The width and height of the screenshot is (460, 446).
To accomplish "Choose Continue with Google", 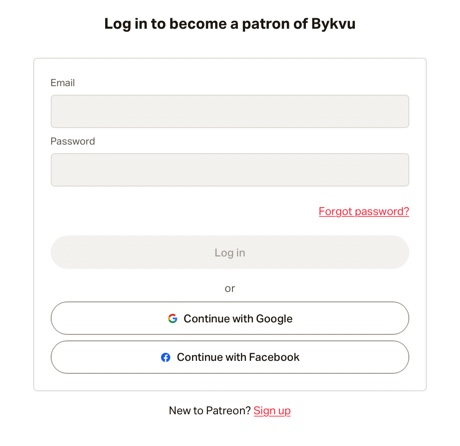I will 230,318.
